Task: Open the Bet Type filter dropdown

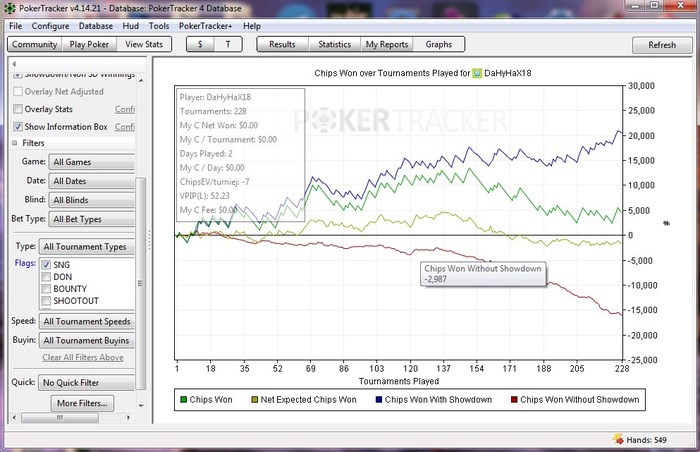Action: point(92,219)
